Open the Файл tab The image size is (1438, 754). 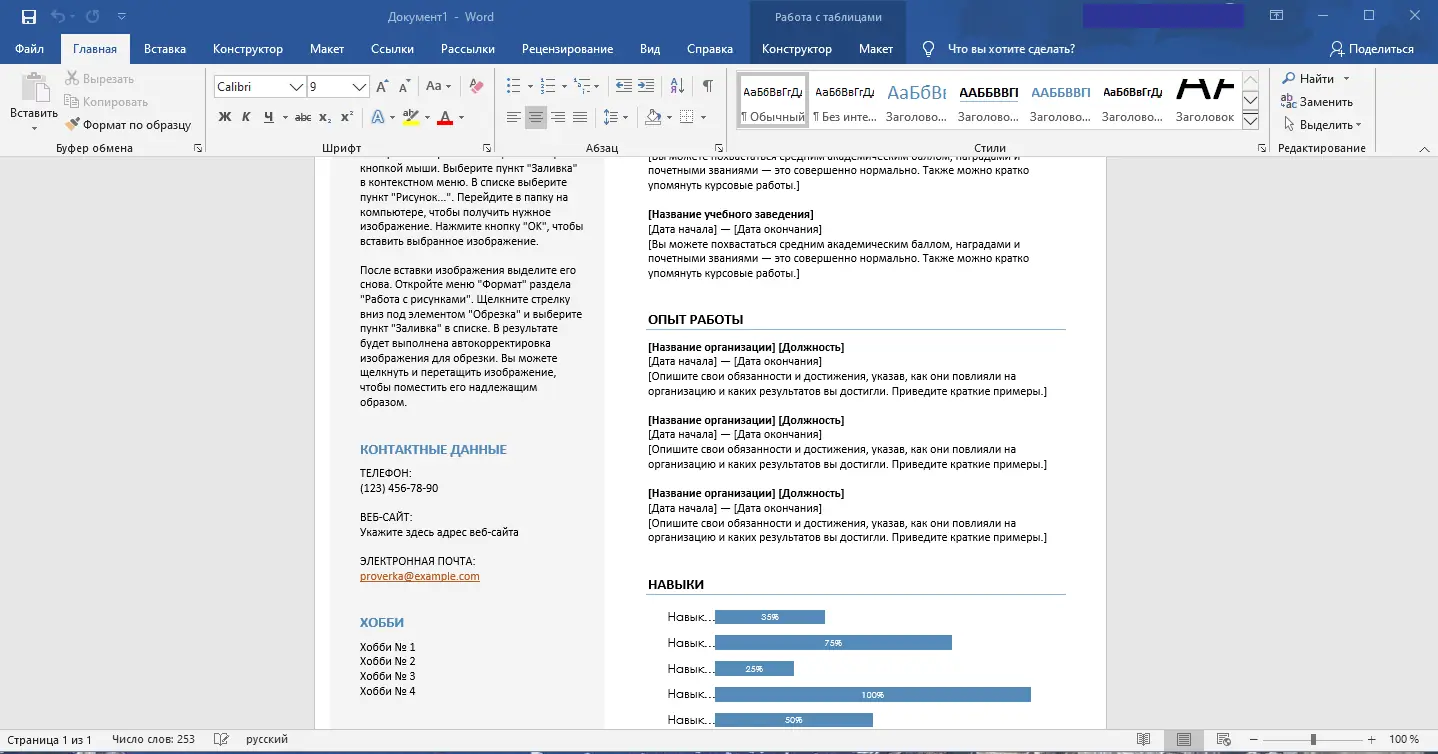pyautogui.click(x=29, y=49)
